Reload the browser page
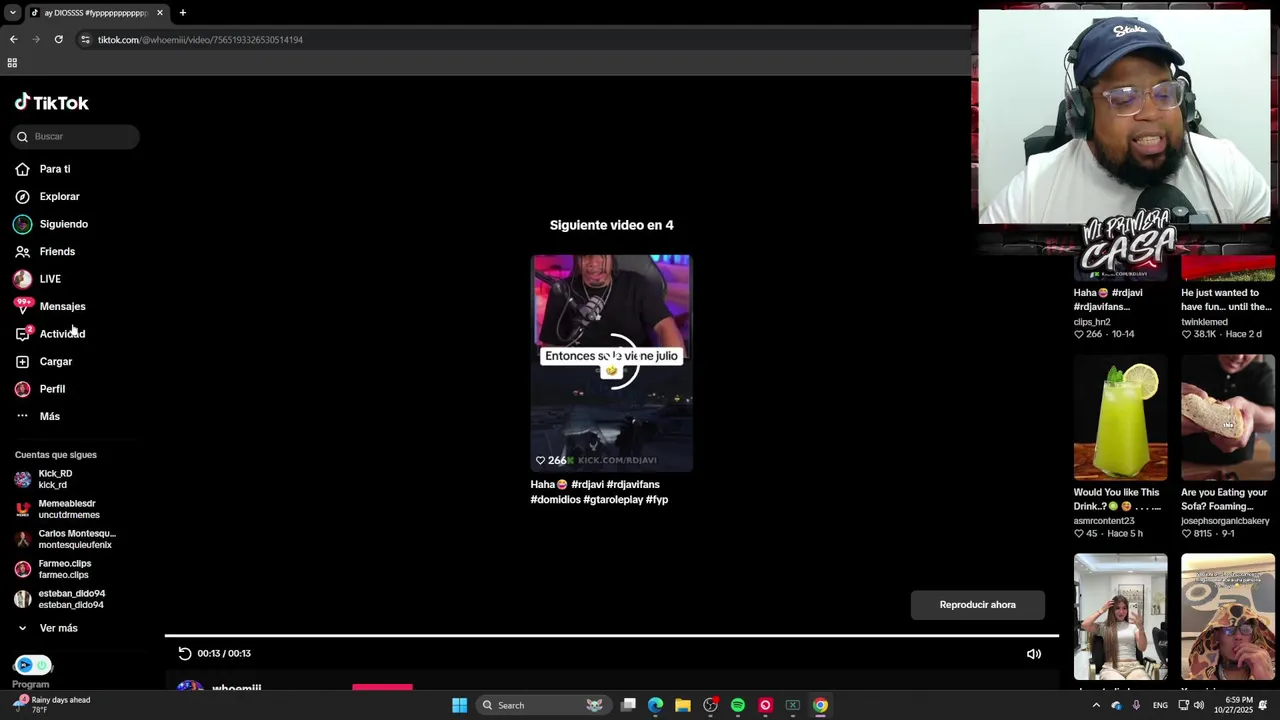This screenshot has height=720, width=1280. click(x=59, y=40)
